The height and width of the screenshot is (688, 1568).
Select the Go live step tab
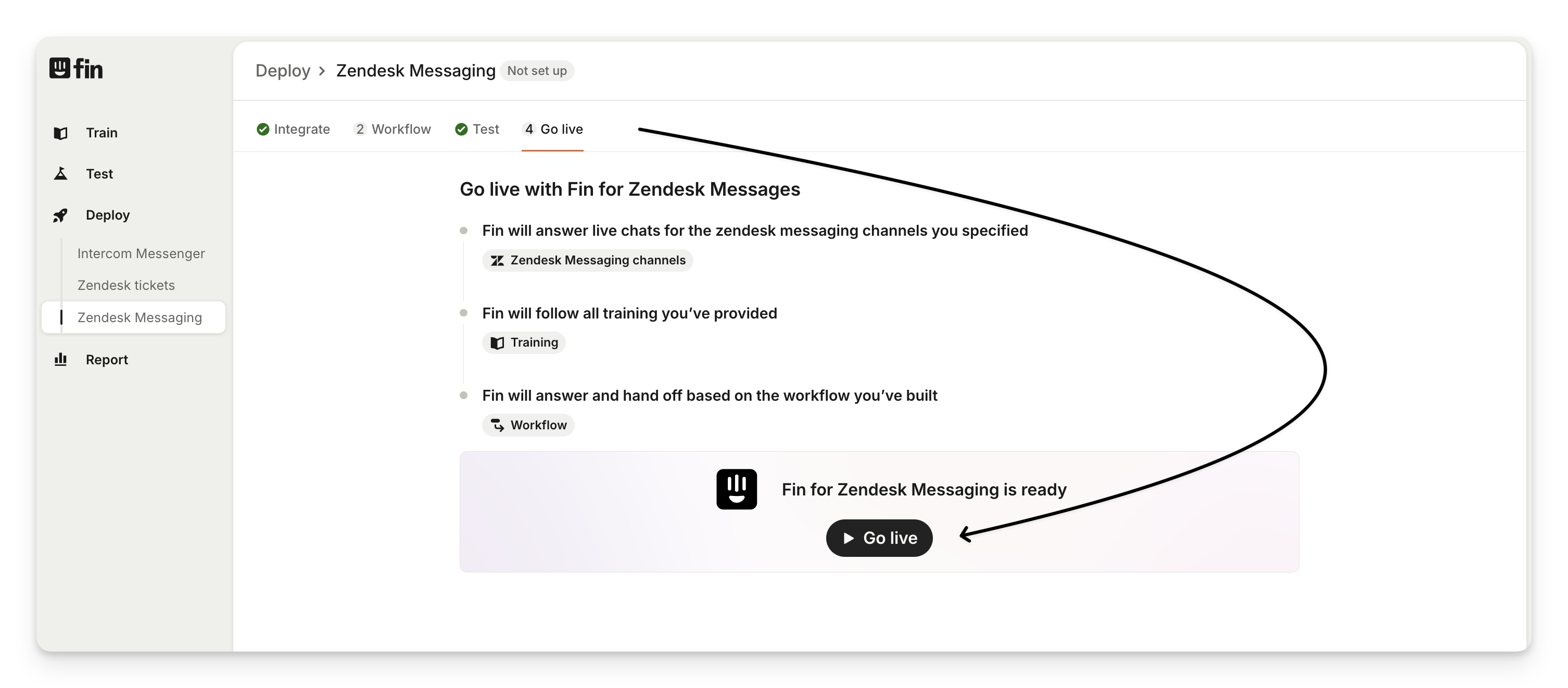[x=553, y=130]
